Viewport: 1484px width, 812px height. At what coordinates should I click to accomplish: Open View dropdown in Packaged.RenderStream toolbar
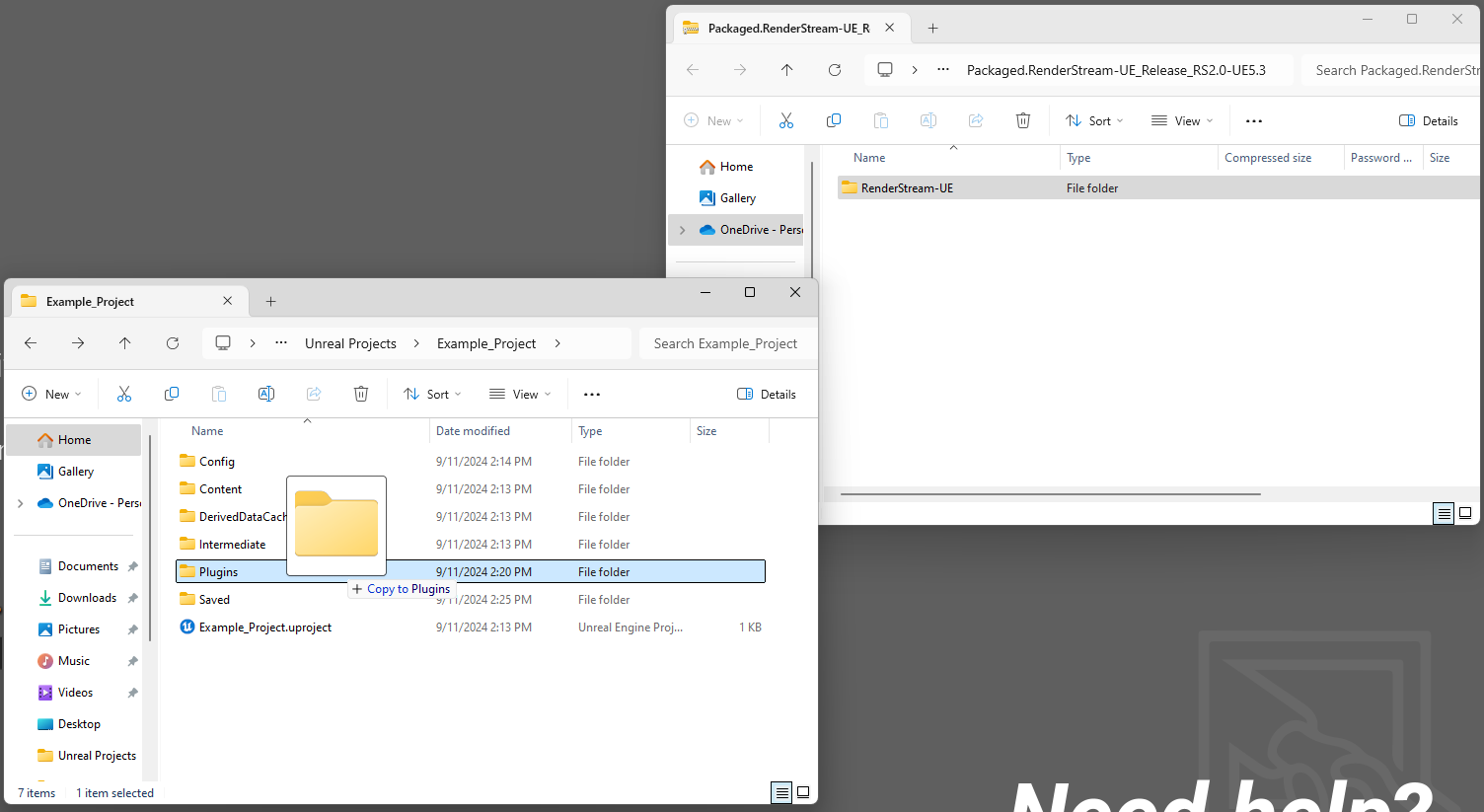1182,120
